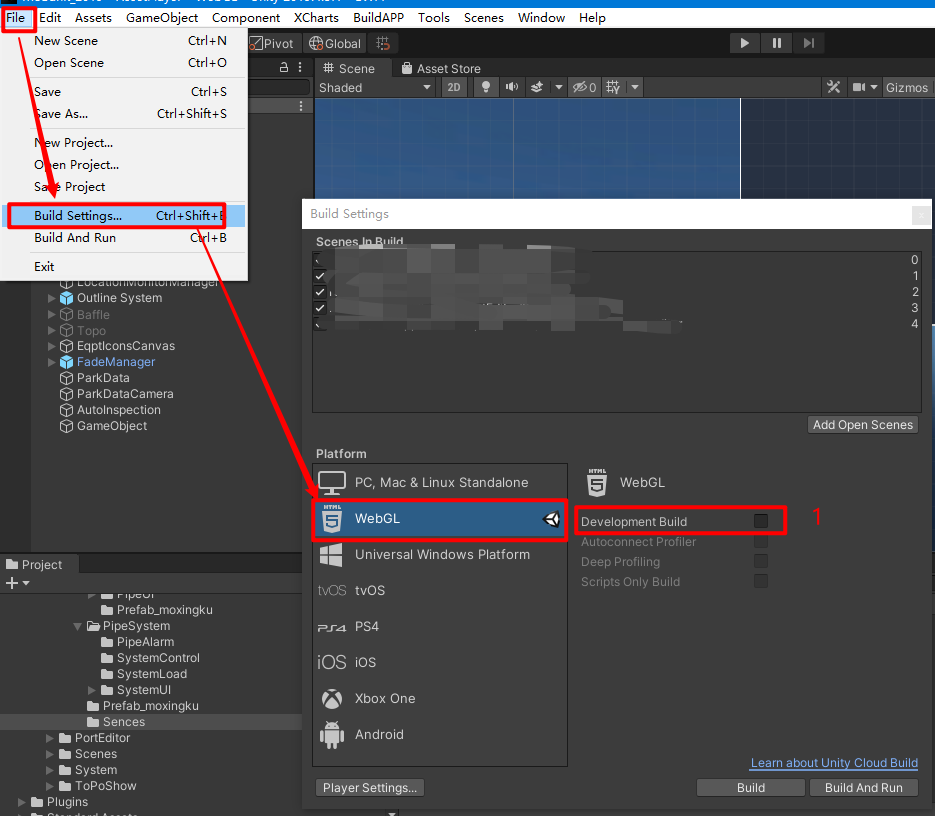
Task: Toggle hidden objects visibility eye icon
Action: (x=584, y=88)
